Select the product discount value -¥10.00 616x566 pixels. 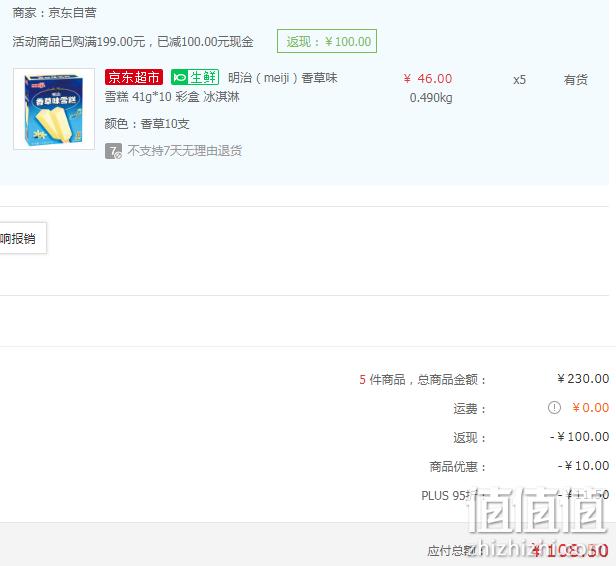[x=583, y=466]
